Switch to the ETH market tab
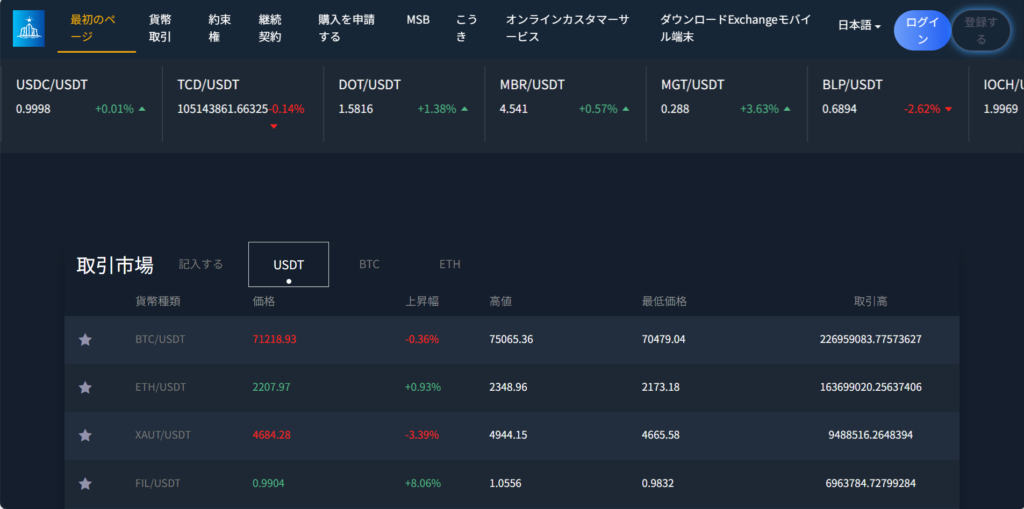Screen dimensions: 1024x509 450,264
